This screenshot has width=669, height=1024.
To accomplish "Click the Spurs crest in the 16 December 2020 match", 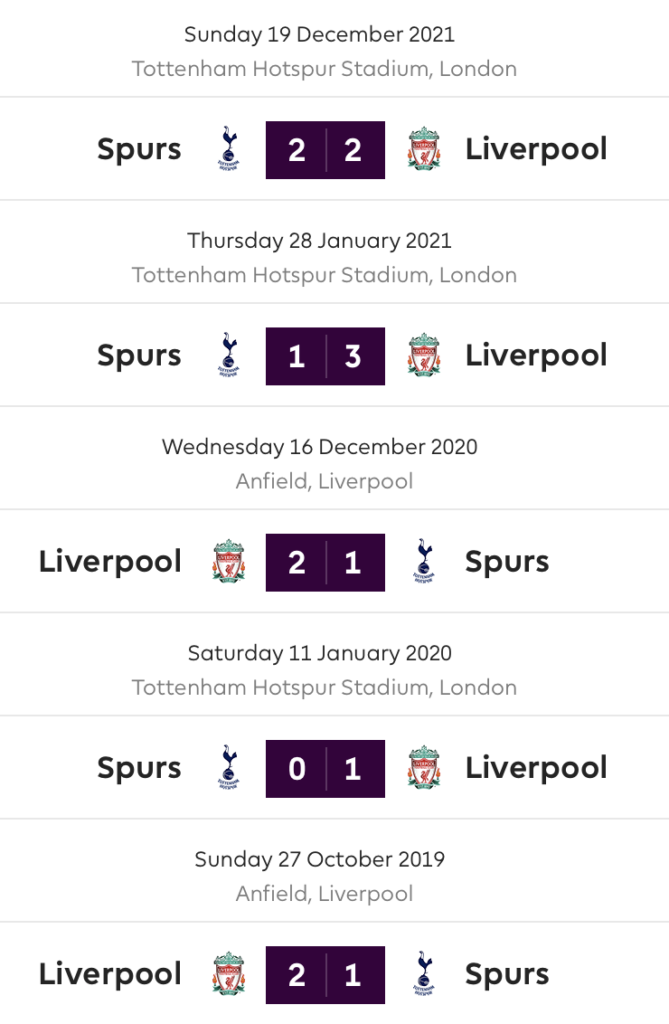I will [x=424, y=562].
